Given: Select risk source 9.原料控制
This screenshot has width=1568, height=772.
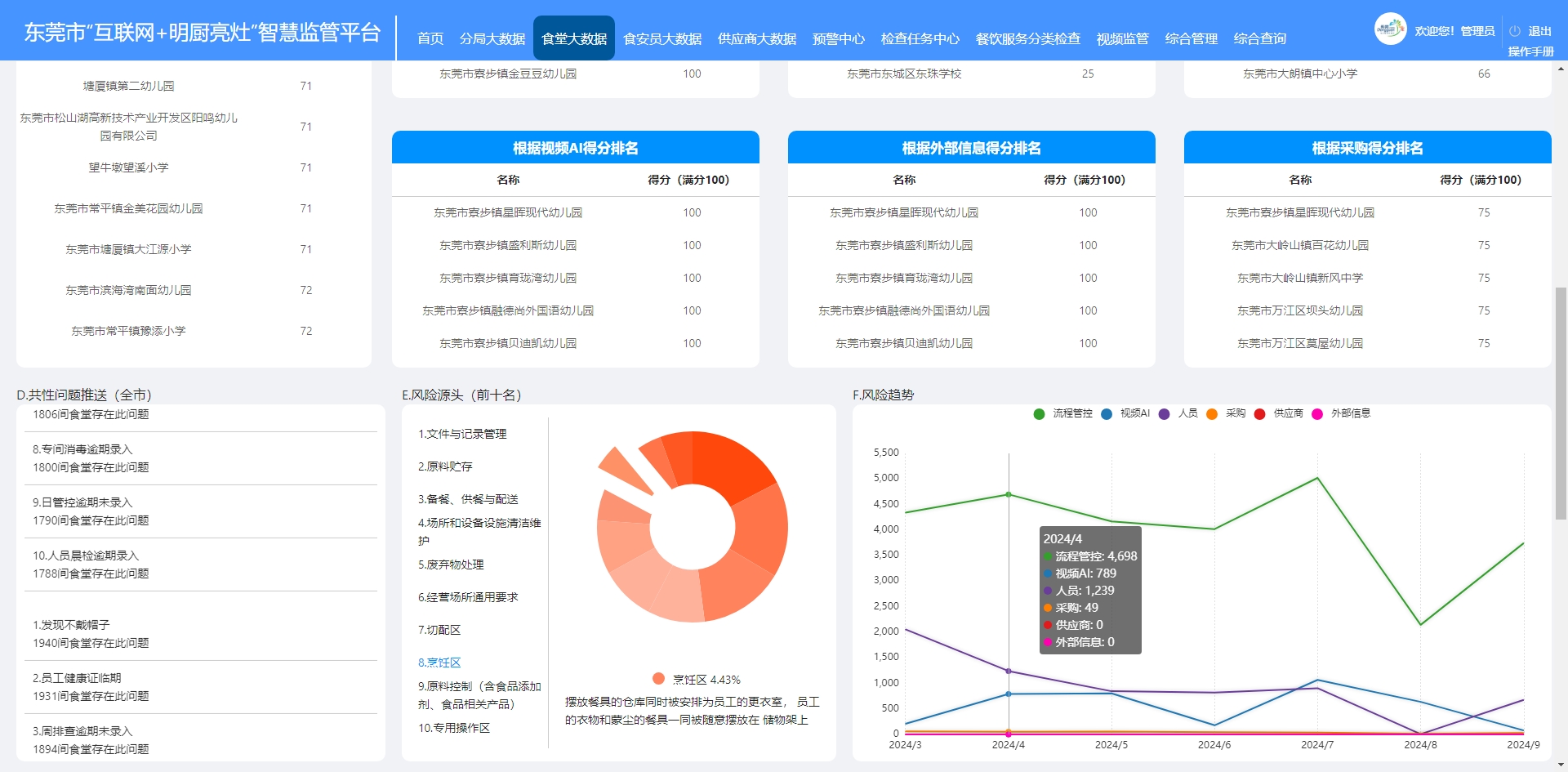Looking at the screenshot, I should 479,694.
